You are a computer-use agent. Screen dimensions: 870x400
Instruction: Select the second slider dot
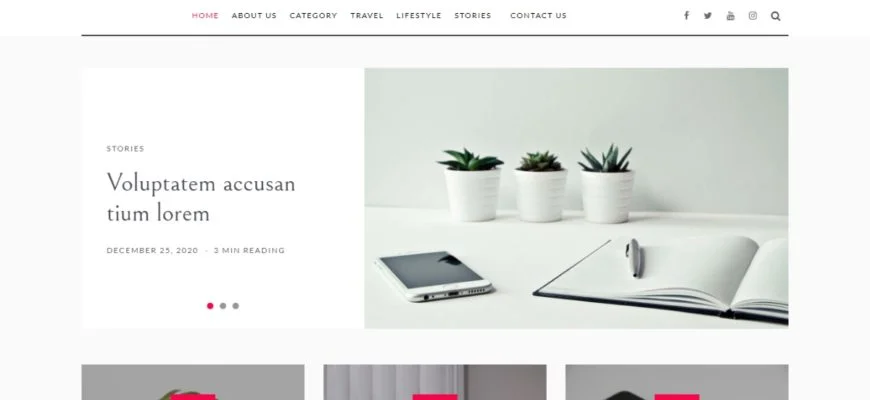click(x=222, y=306)
